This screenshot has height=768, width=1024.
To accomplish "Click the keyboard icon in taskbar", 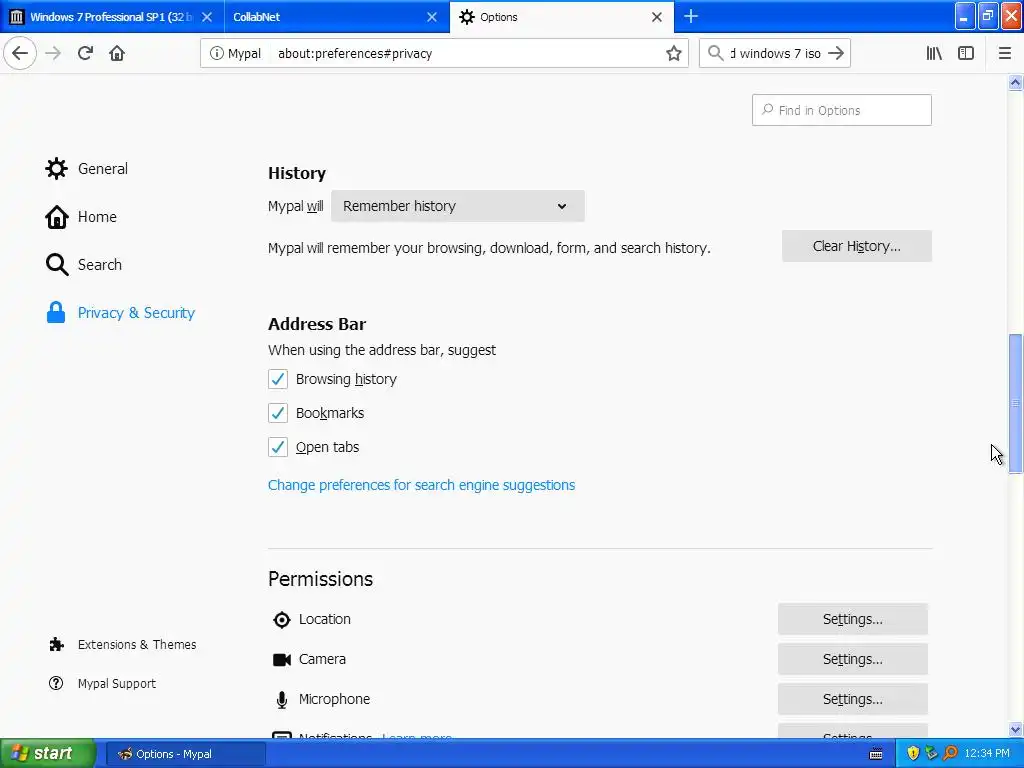I will [x=876, y=754].
